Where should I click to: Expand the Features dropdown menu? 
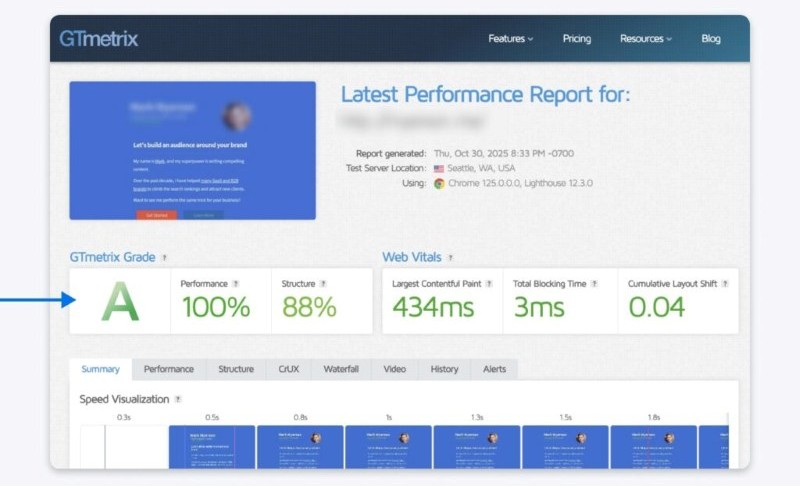510,39
